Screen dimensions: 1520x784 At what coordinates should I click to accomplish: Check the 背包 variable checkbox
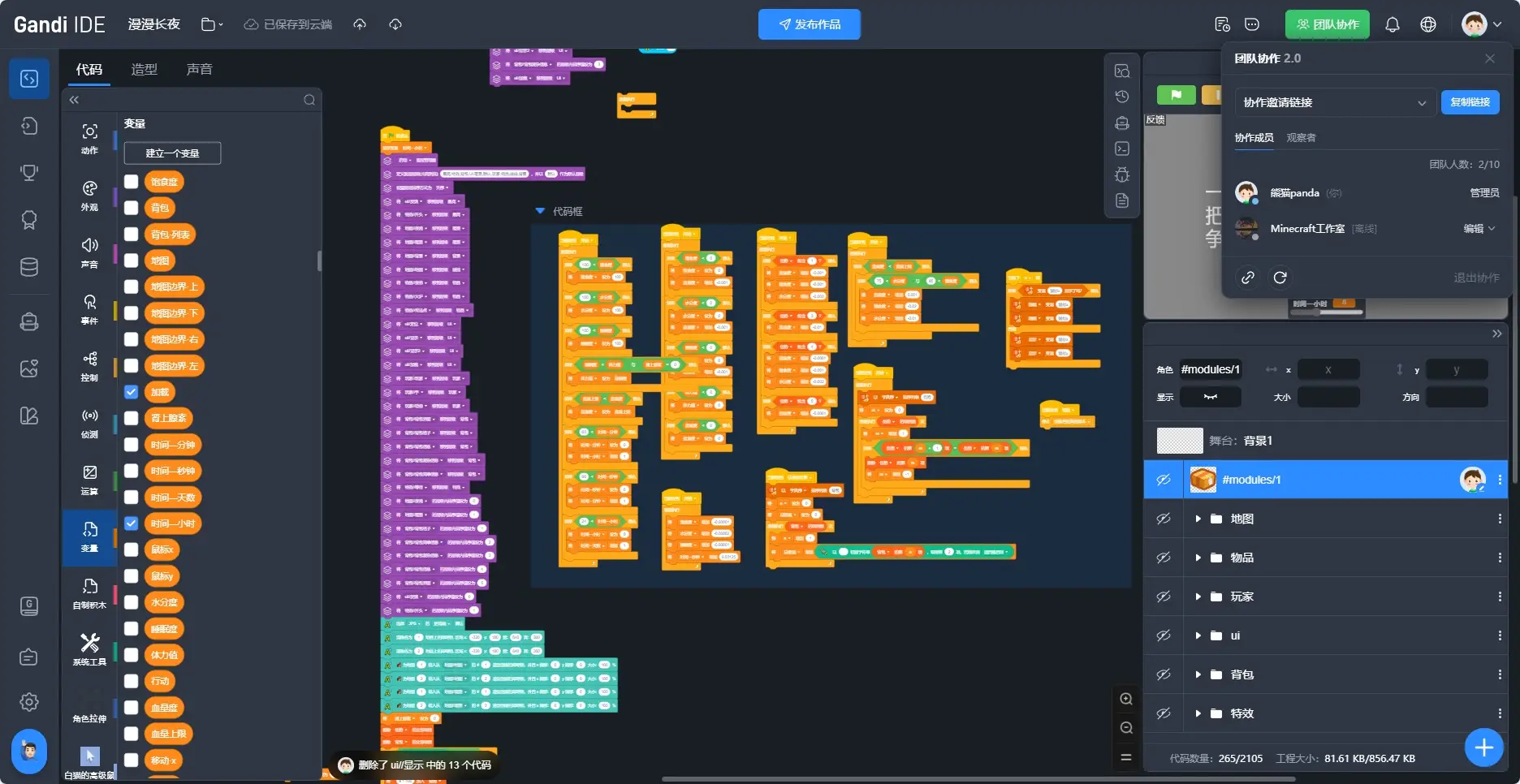131,208
